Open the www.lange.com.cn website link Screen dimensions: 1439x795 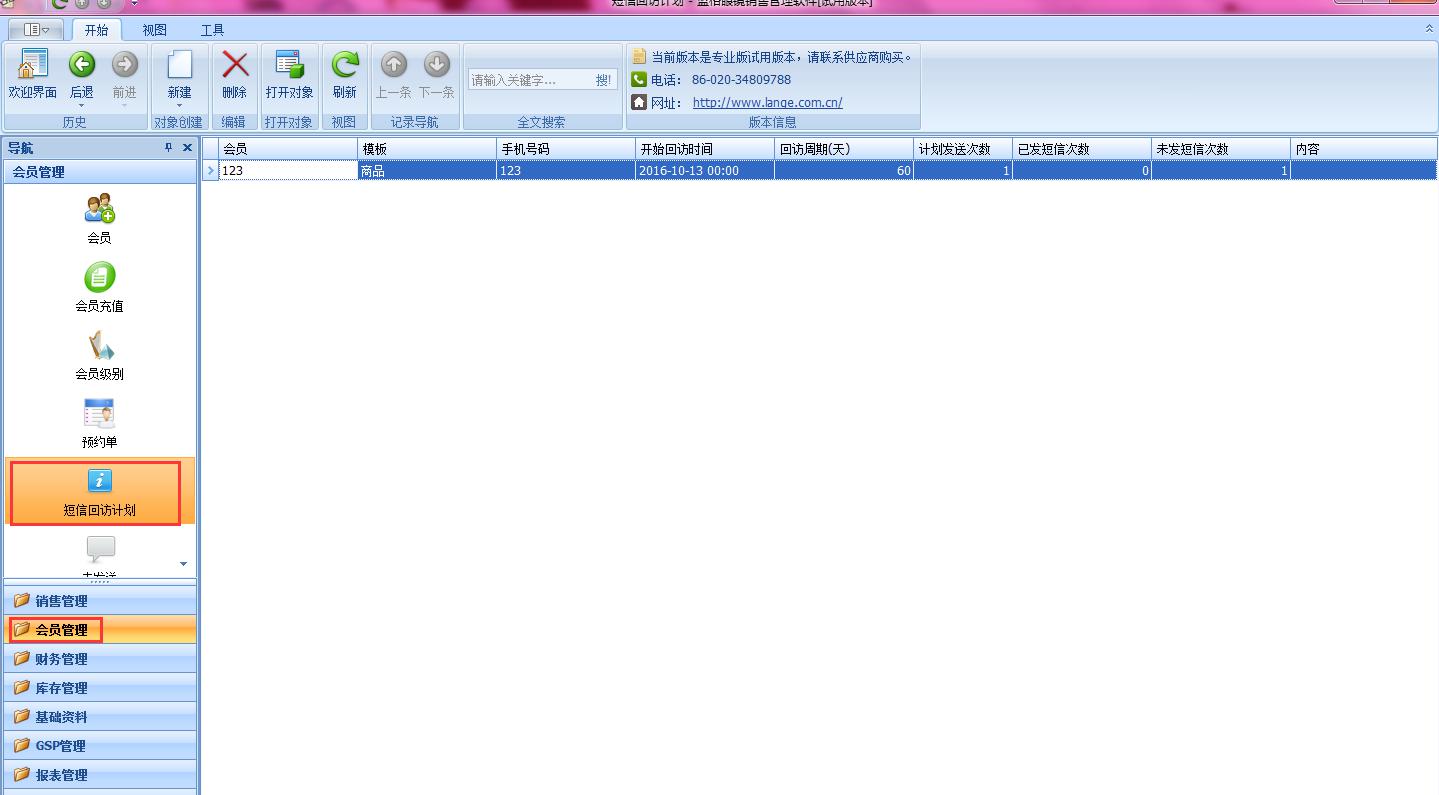(767, 102)
